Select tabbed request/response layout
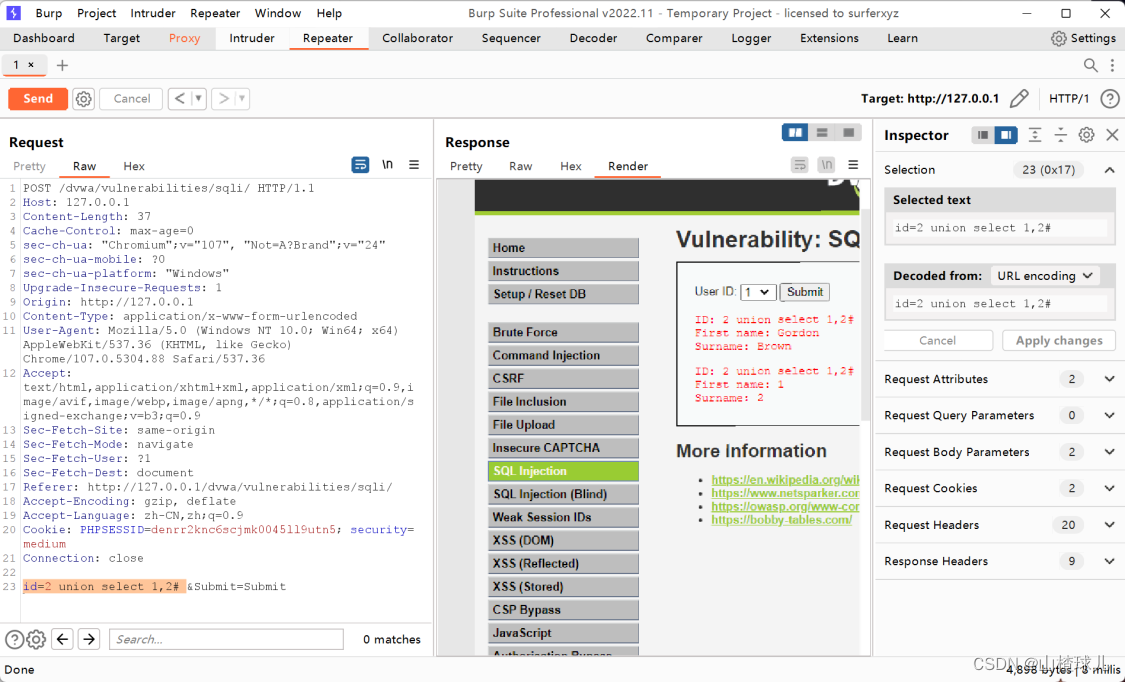This screenshot has height=682, width=1125. [849, 133]
